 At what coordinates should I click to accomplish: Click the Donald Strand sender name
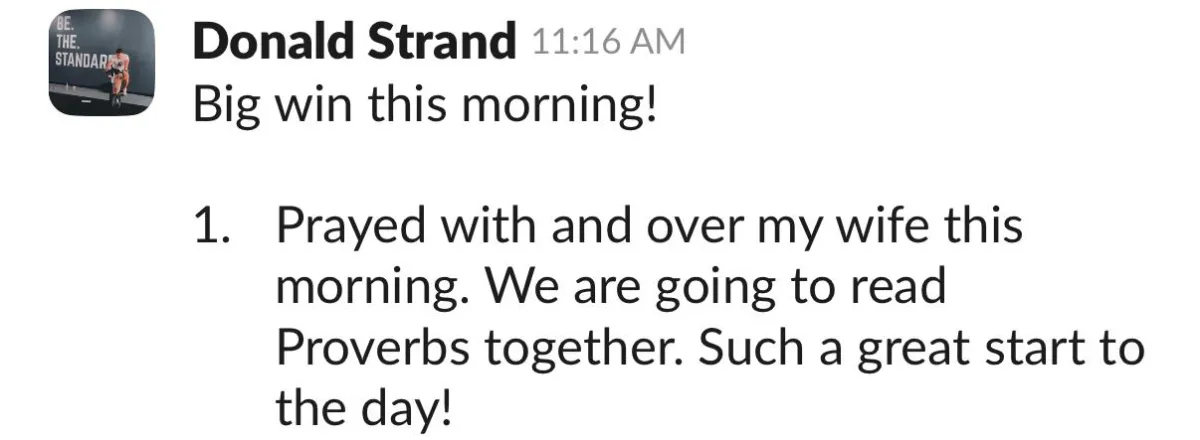pyautogui.click(x=354, y=40)
